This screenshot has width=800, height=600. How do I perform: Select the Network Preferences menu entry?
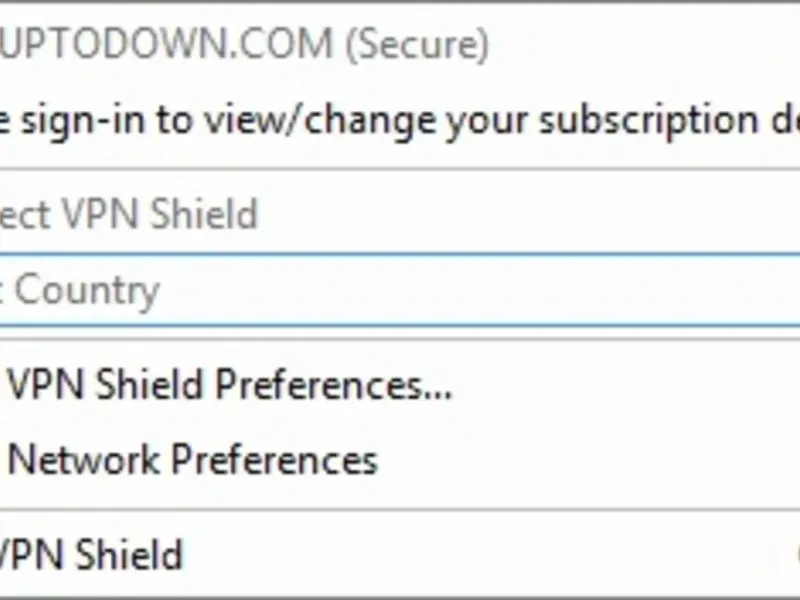coord(193,460)
